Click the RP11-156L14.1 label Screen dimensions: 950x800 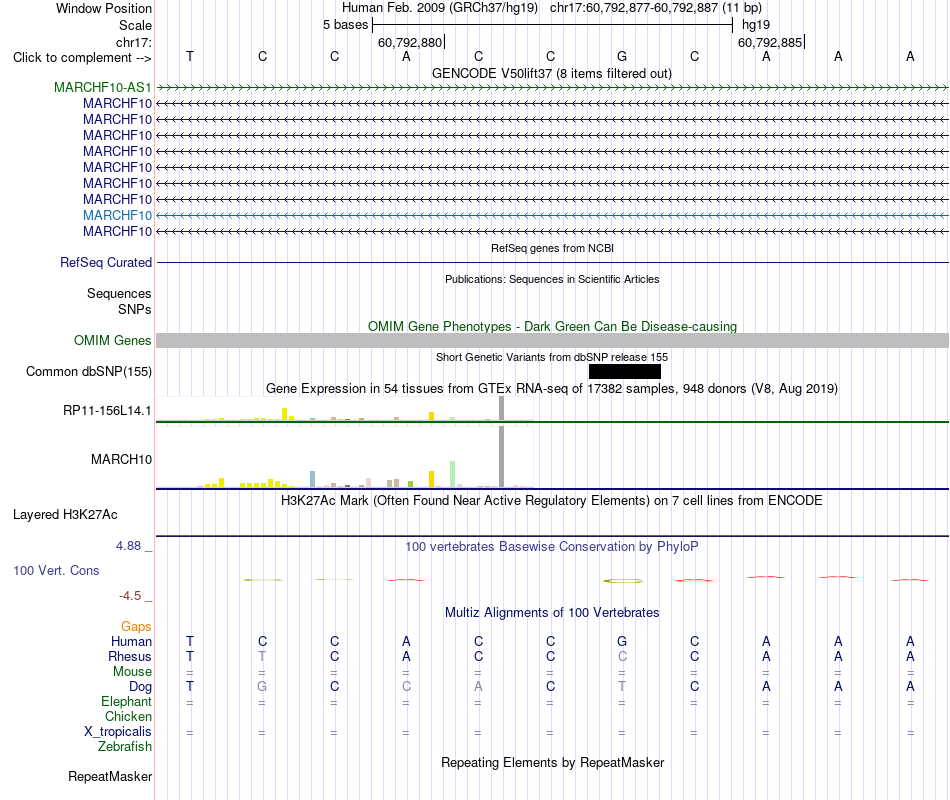point(107,410)
